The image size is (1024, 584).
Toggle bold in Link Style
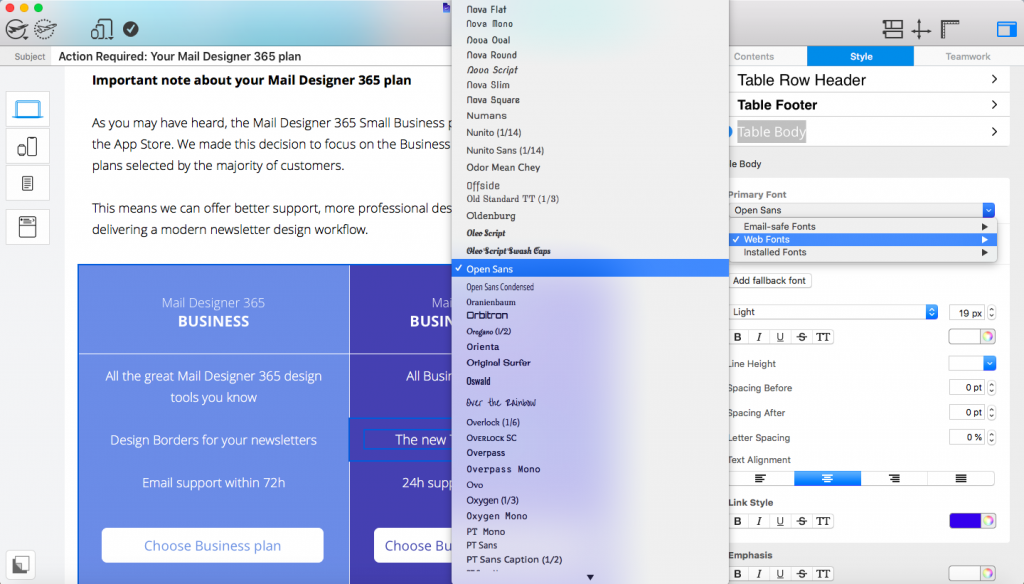(x=738, y=521)
